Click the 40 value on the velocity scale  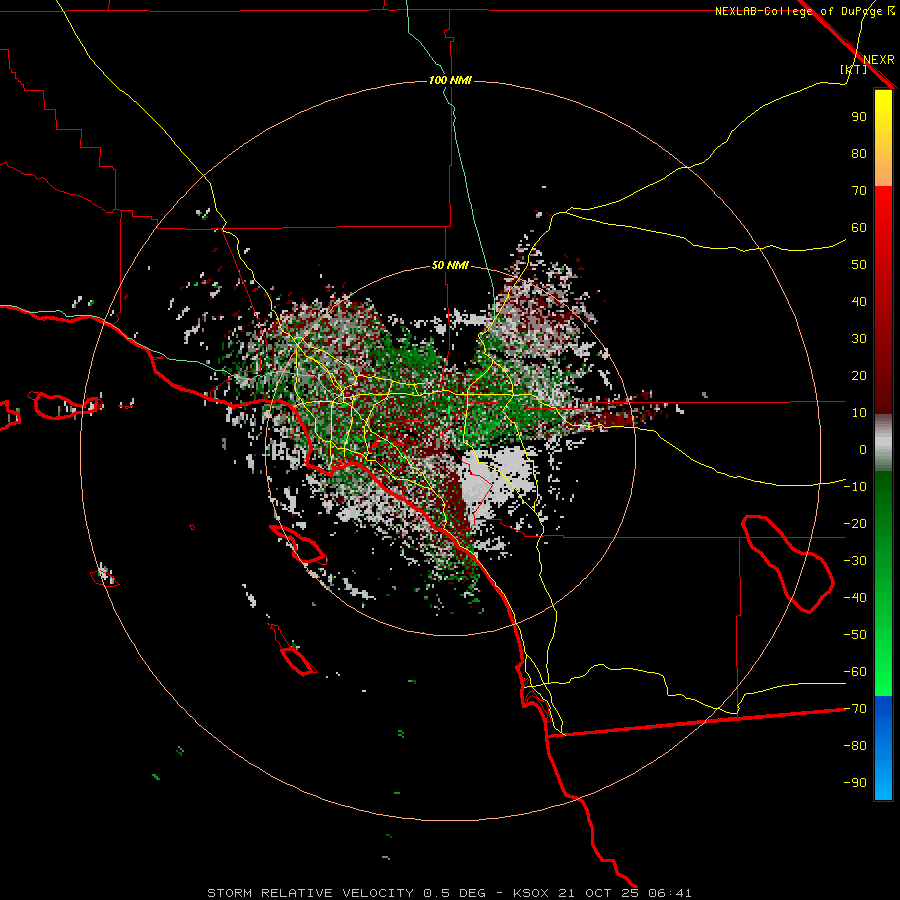point(859,301)
